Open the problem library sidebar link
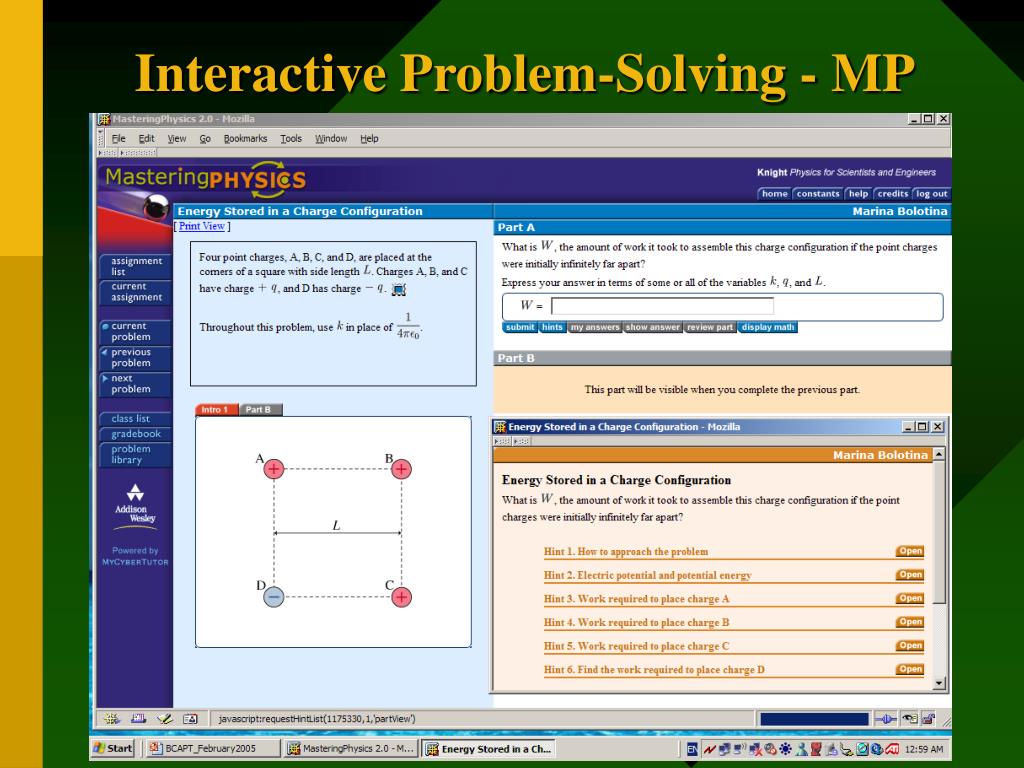1024x768 pixels. 135,455
